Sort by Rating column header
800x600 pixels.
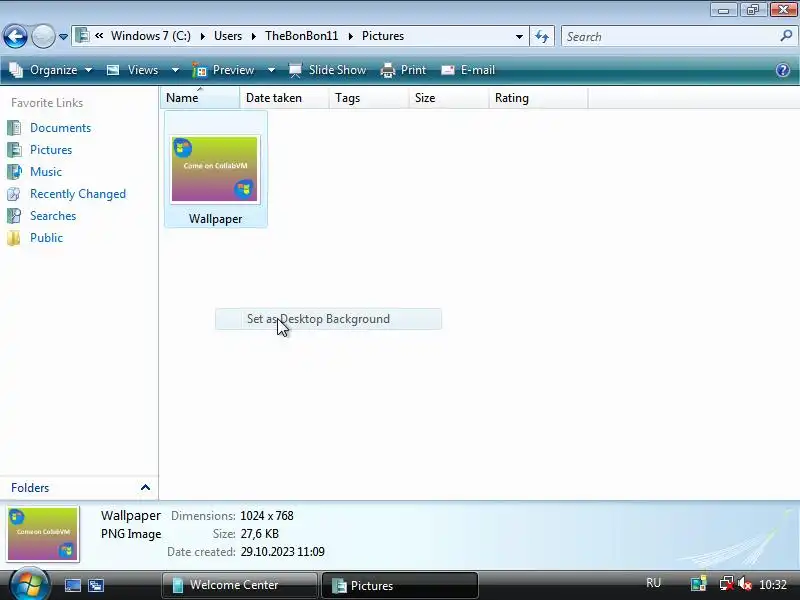pyautogui.click(x=538, y=98)
